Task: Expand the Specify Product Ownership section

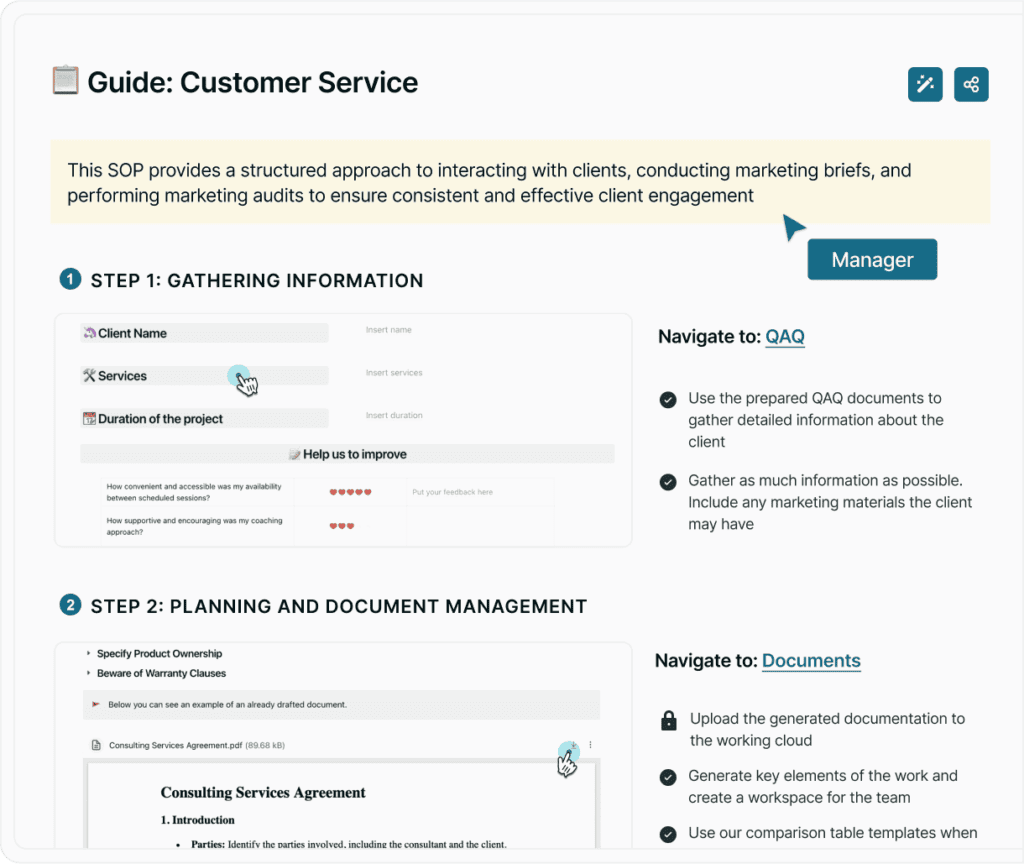Action: pos(89,654)
